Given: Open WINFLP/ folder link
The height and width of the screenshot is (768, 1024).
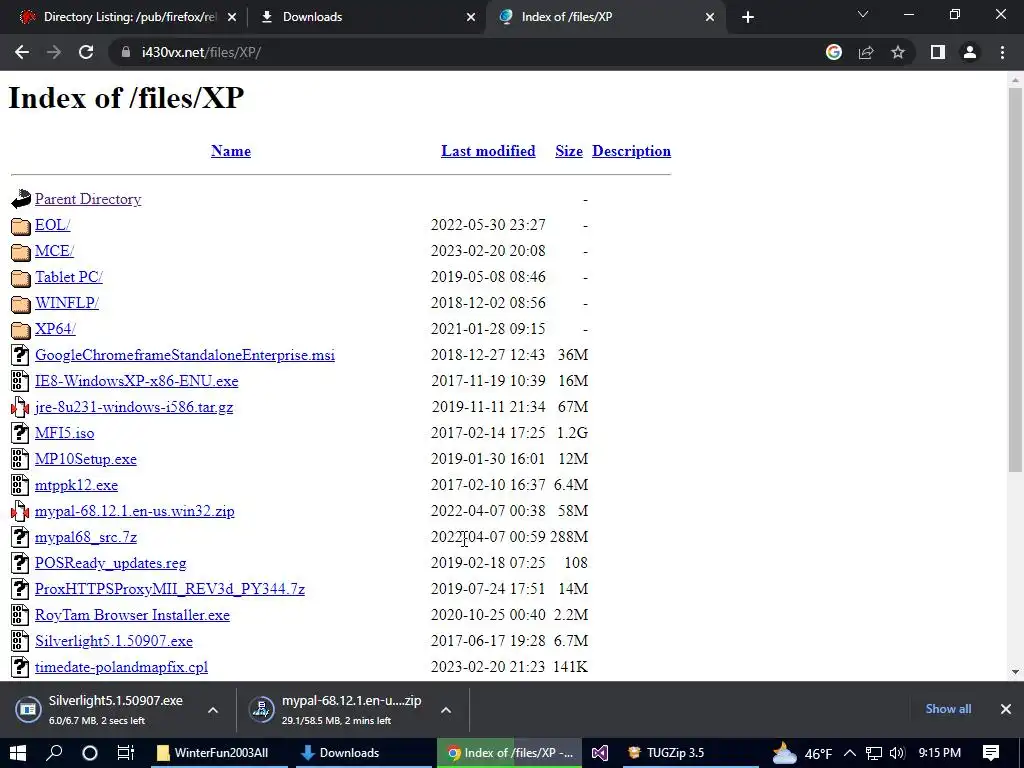Looking at the screenshot, I should pos(67,303).
